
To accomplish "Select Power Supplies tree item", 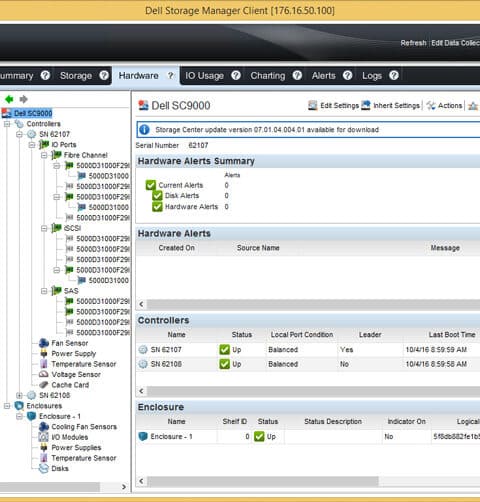I will coord(76,447).
